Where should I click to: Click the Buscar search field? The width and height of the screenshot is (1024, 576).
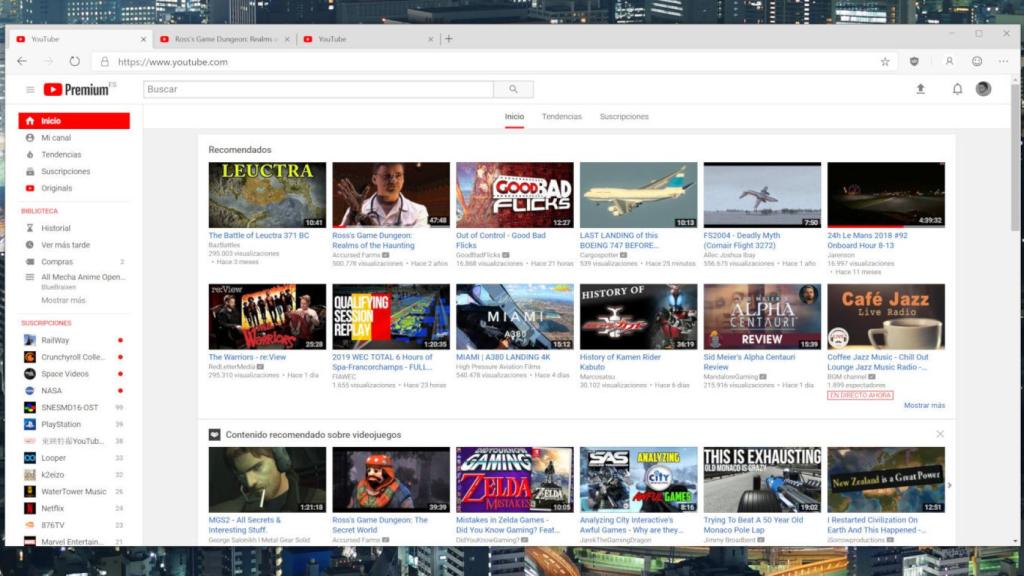point(319,89)
